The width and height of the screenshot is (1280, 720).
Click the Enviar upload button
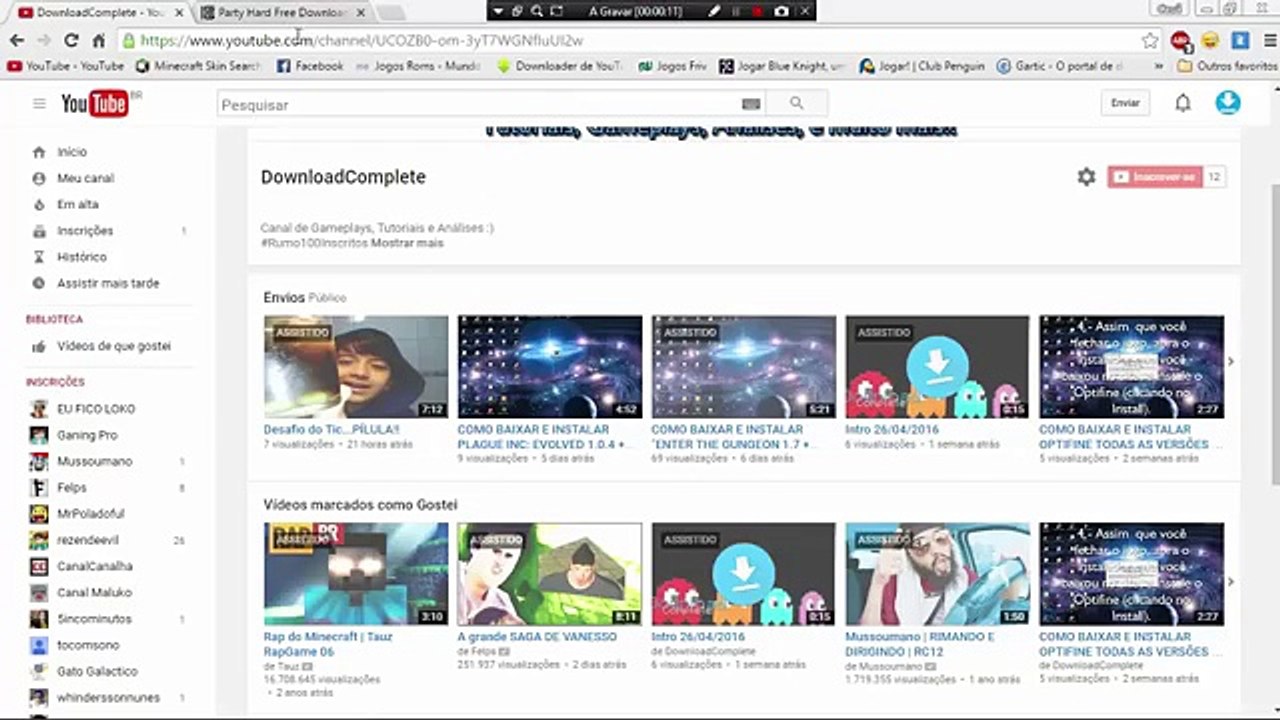[x=1125, y=103]
